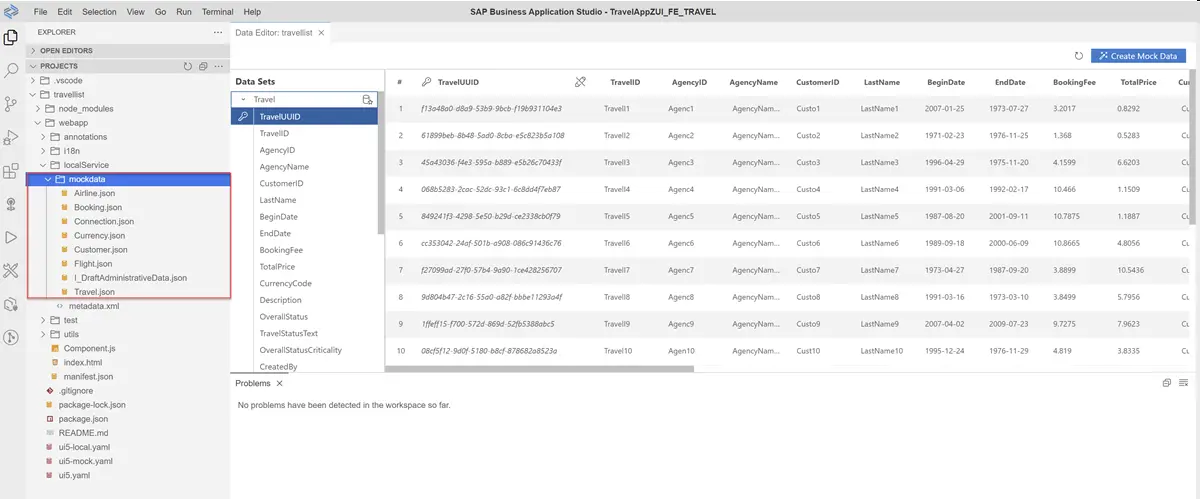
Task: Open the Git graph icon in activity bar
Action: pos(12,337)
